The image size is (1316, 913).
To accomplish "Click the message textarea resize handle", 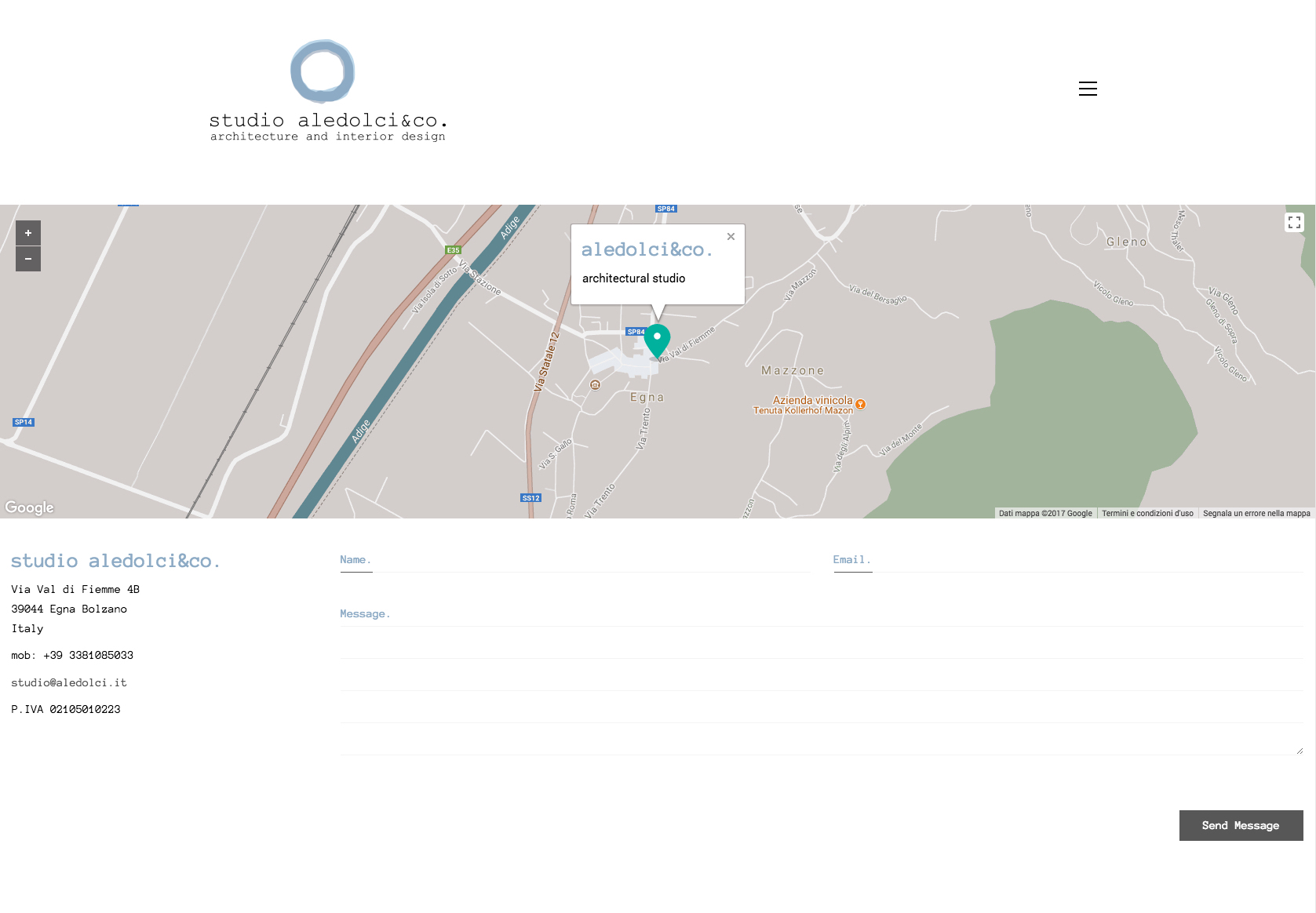I will [x=1300, y=751].
